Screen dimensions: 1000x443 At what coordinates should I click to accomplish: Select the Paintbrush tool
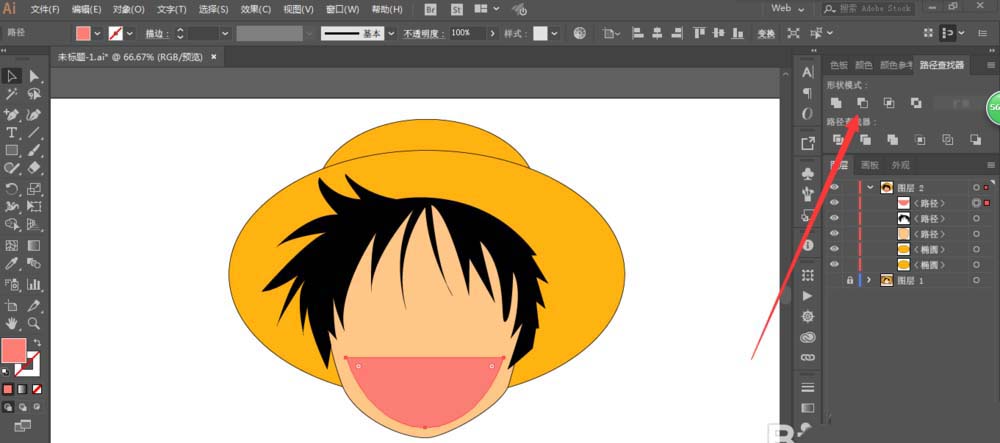pyautogui.click(x=34, y=150)
